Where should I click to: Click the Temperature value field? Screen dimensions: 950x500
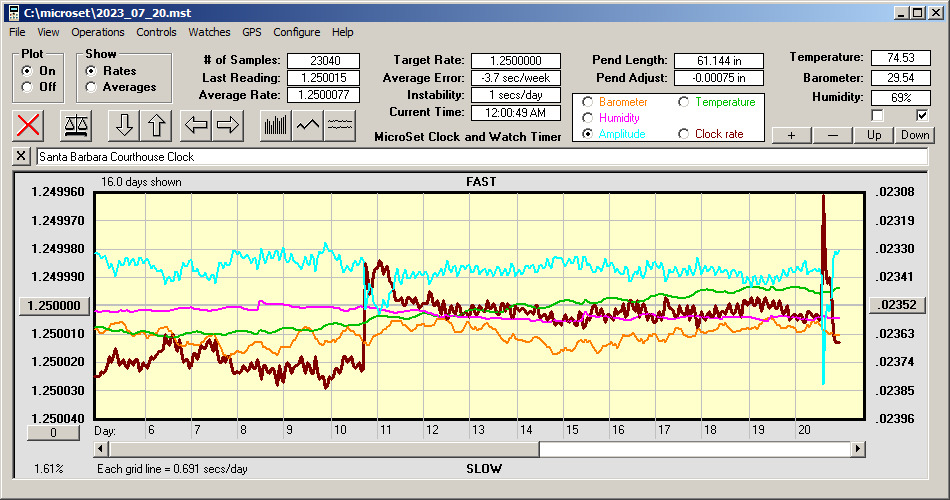click(900, 58)
